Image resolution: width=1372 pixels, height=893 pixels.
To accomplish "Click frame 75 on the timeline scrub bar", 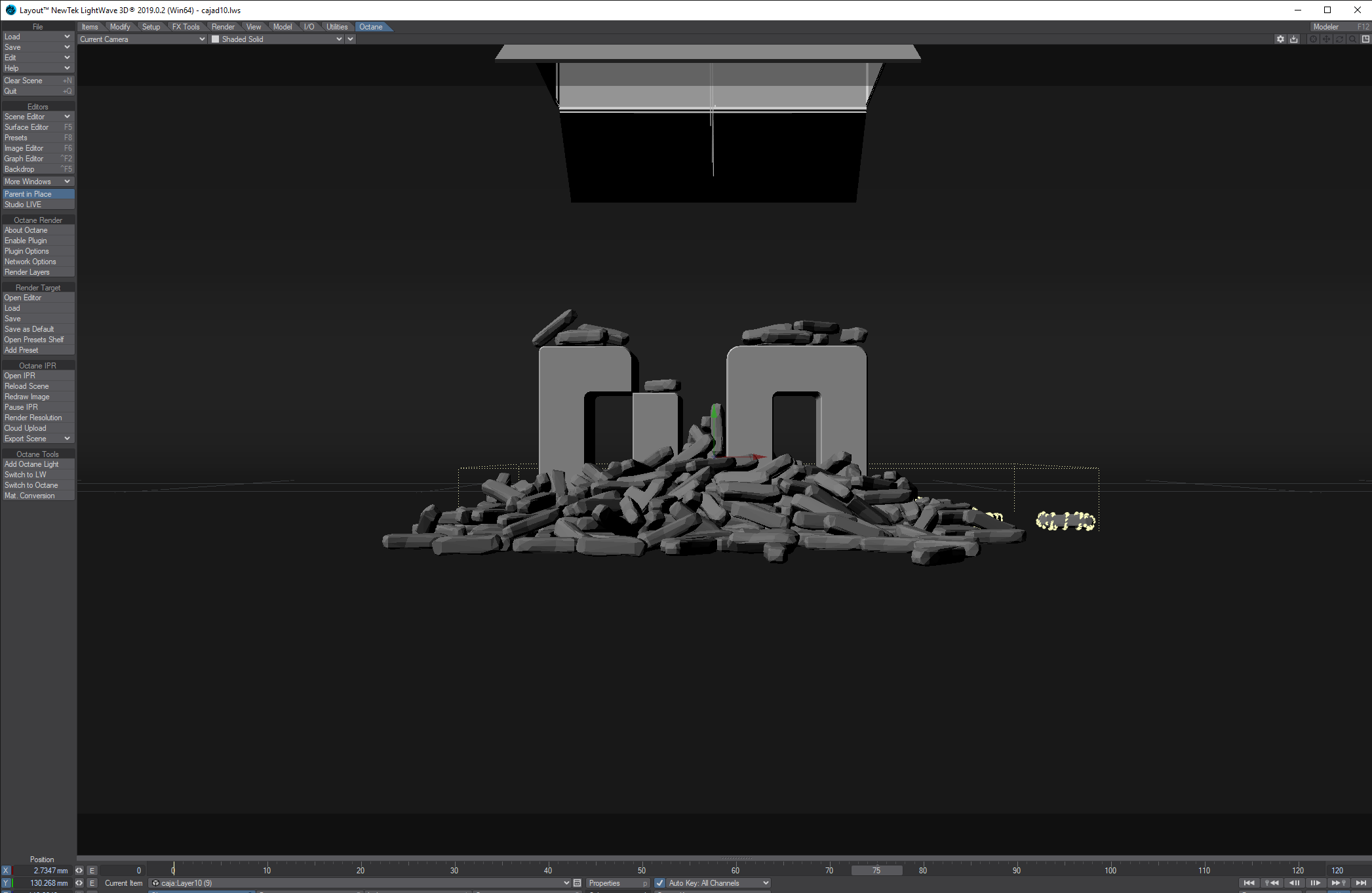I will tap(876, 871).
